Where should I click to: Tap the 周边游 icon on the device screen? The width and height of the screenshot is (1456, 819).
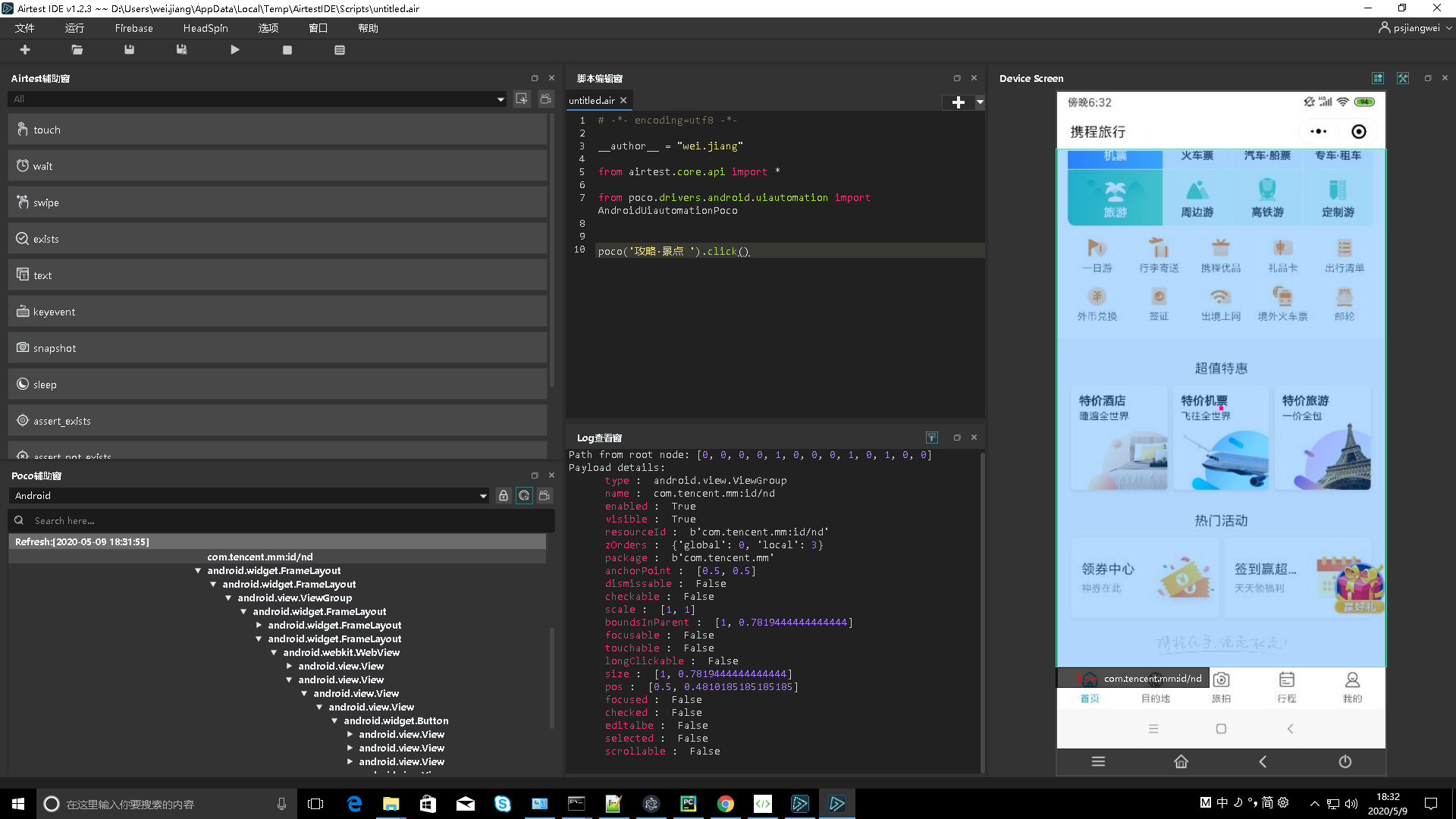click(1197, 199)
